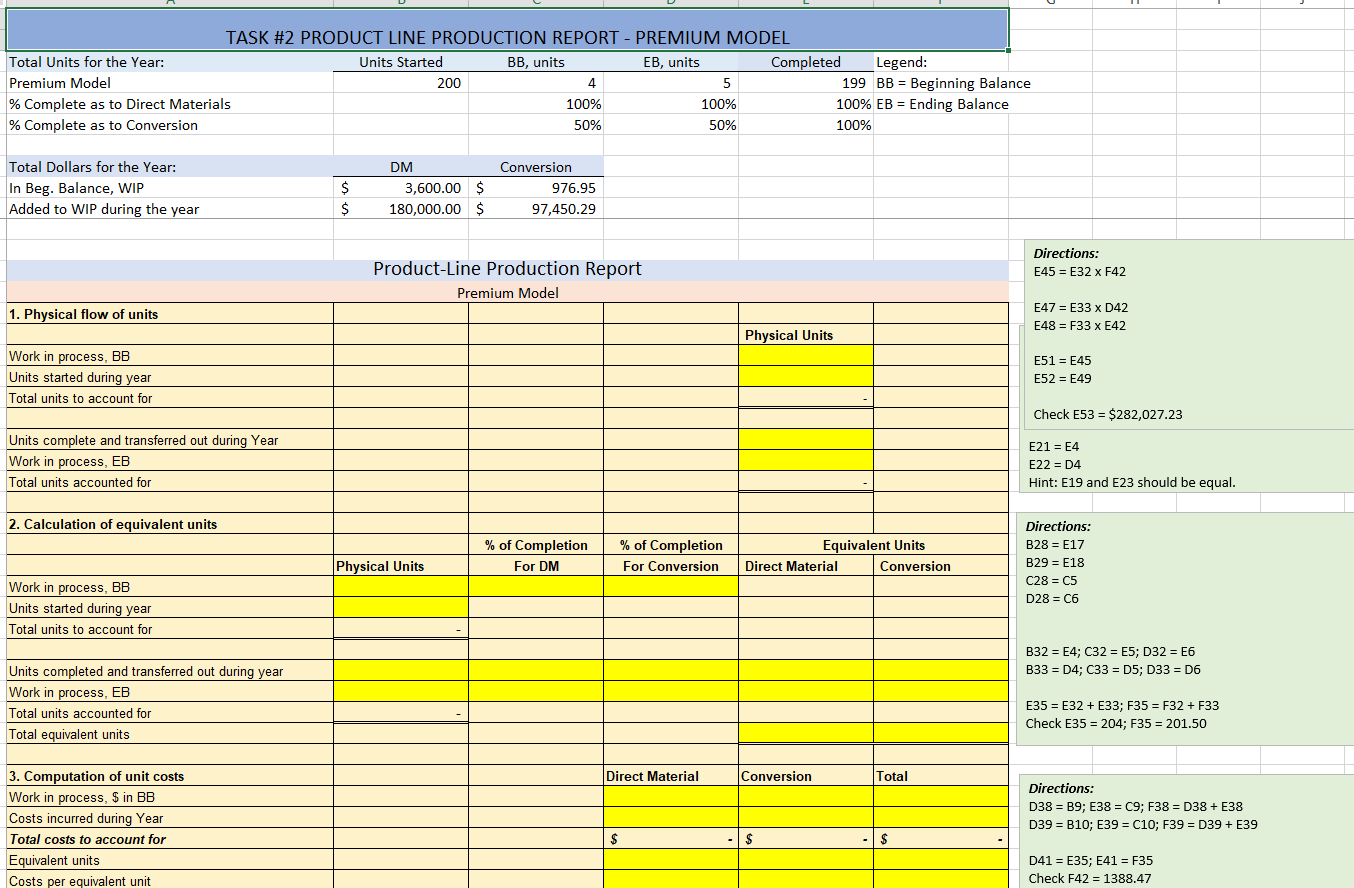Click the Legend cell with BB = Beginning Balance
The width and height of the screenshot is (1354, 888).
click(x=945, y=83)
